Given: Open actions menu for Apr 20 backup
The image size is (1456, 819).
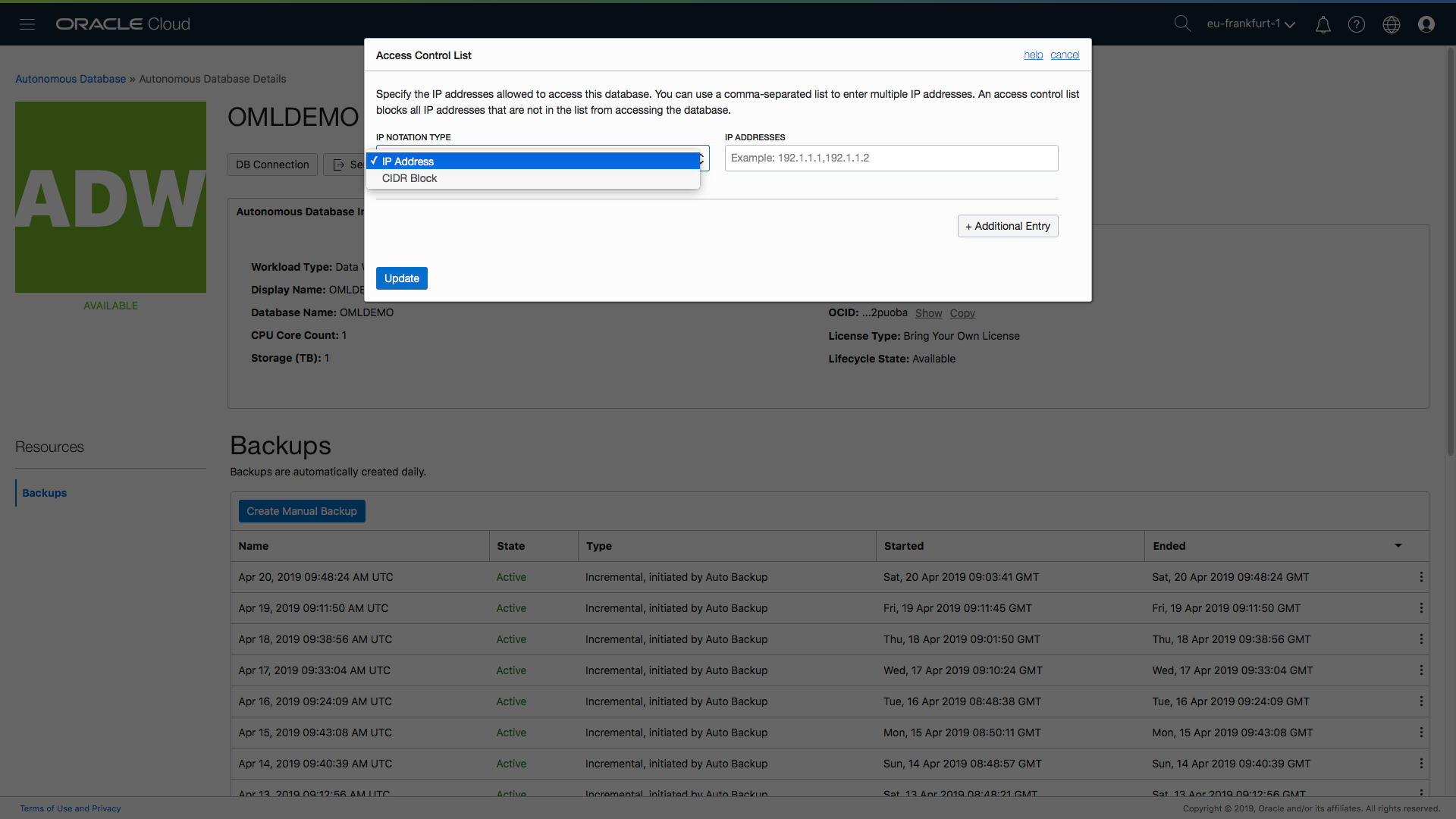Looking at the screenshot, I should [1421, 577].
